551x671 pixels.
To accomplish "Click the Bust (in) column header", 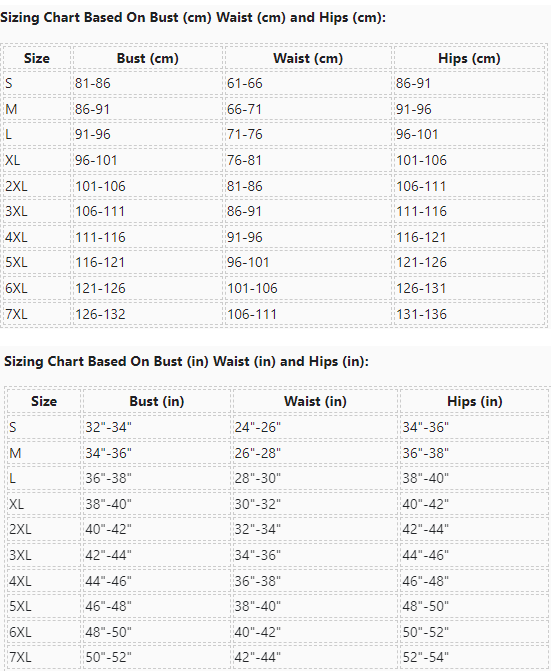I will [x=157, y=401].
